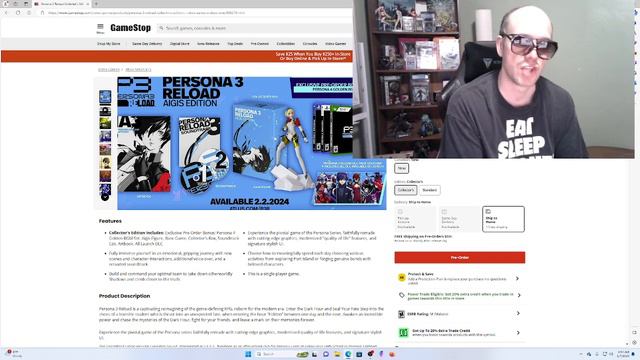The width and height of the screenshot is (640, 360).
Task: Click the search bar magnifier icon
Action: (x=161, y=28)
